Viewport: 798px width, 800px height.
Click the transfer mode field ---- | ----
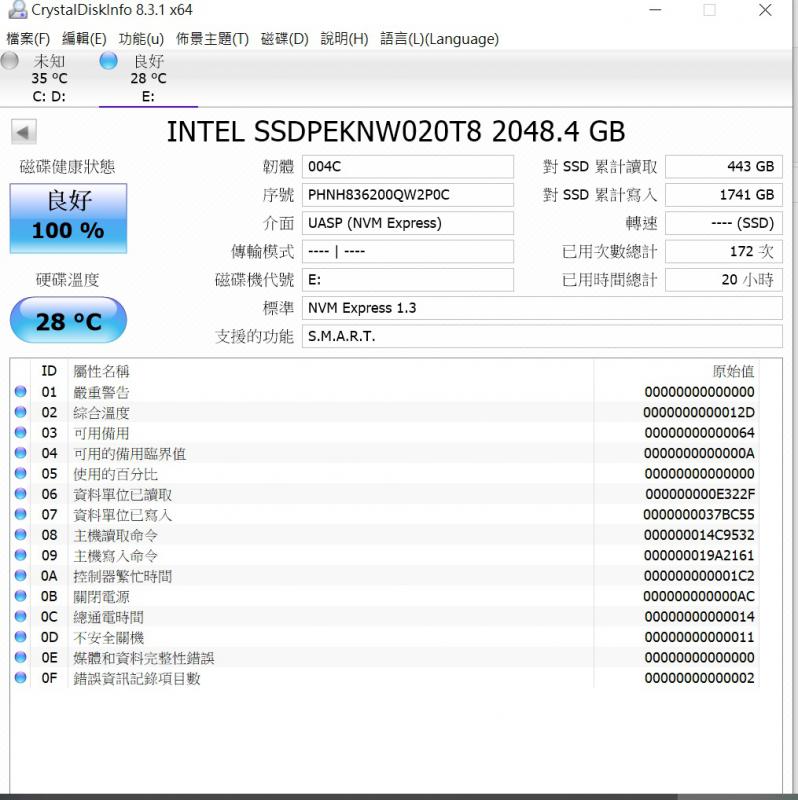(x=408, y=252)
